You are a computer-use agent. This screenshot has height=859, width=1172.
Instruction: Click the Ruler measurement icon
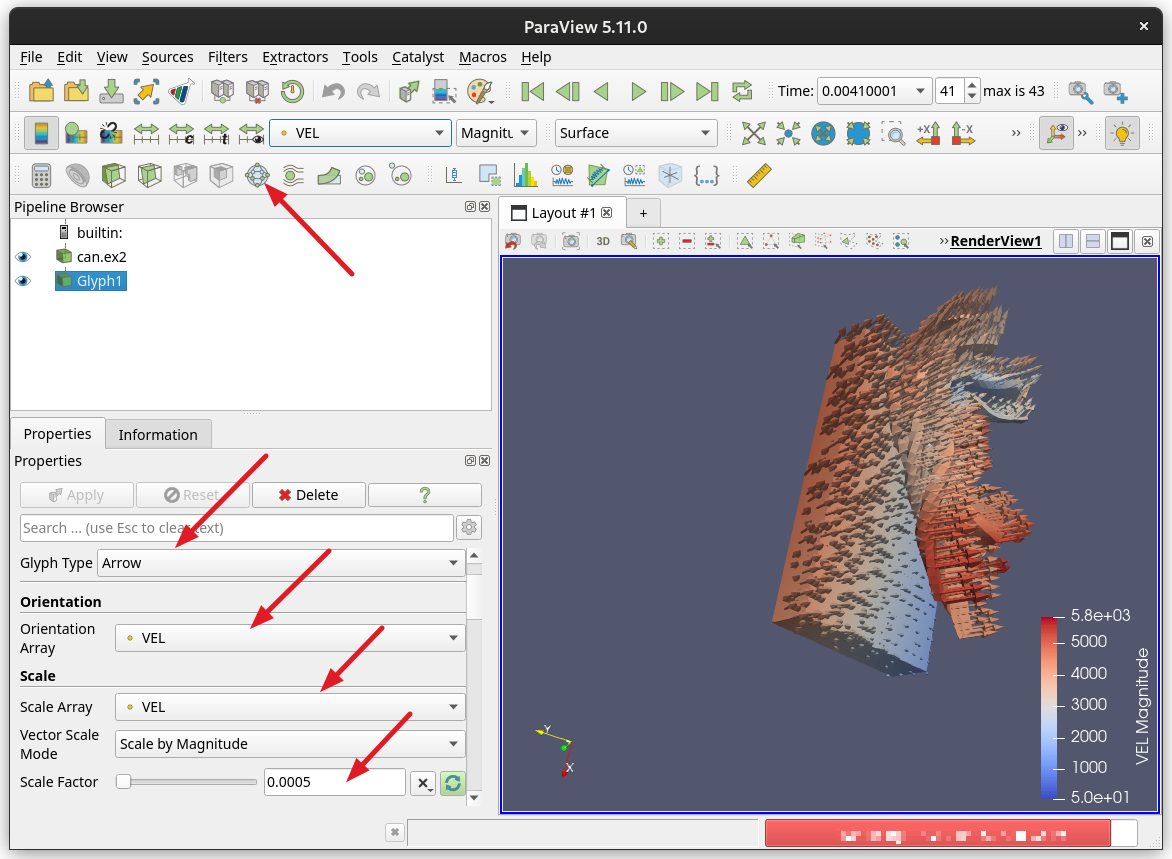tap(759, 176)
